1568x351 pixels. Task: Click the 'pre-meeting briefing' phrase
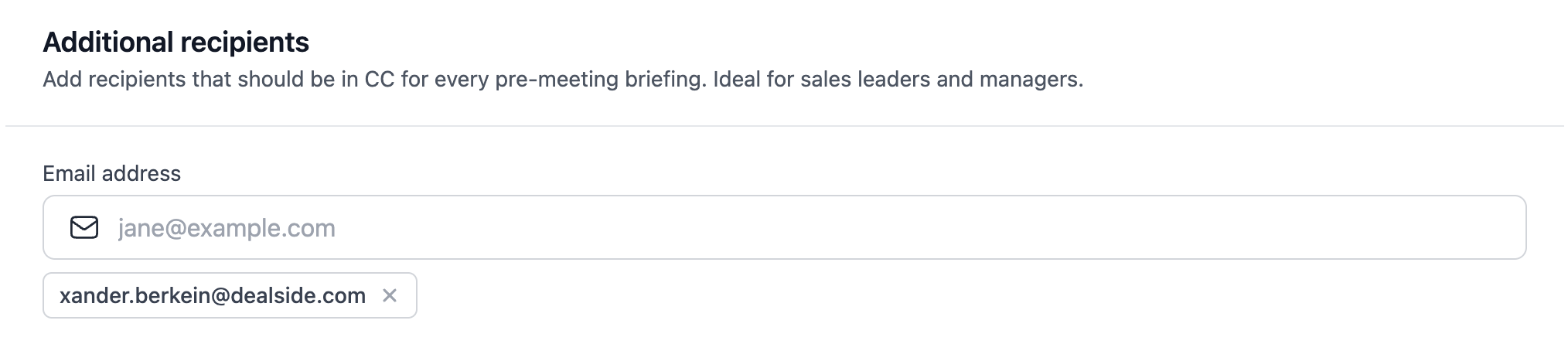[x=600, y=80]
